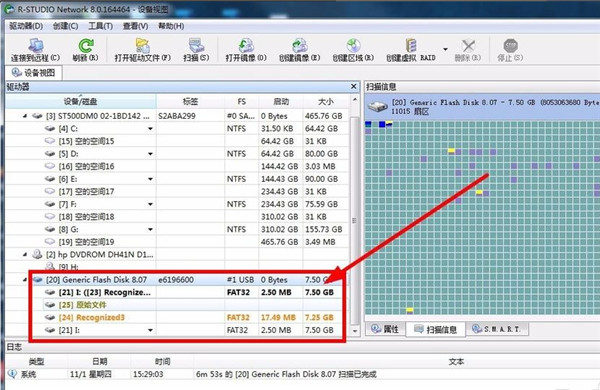Click the Scan toolbar icon
This screenshot has width=600, height=390.
click(197, 46)
